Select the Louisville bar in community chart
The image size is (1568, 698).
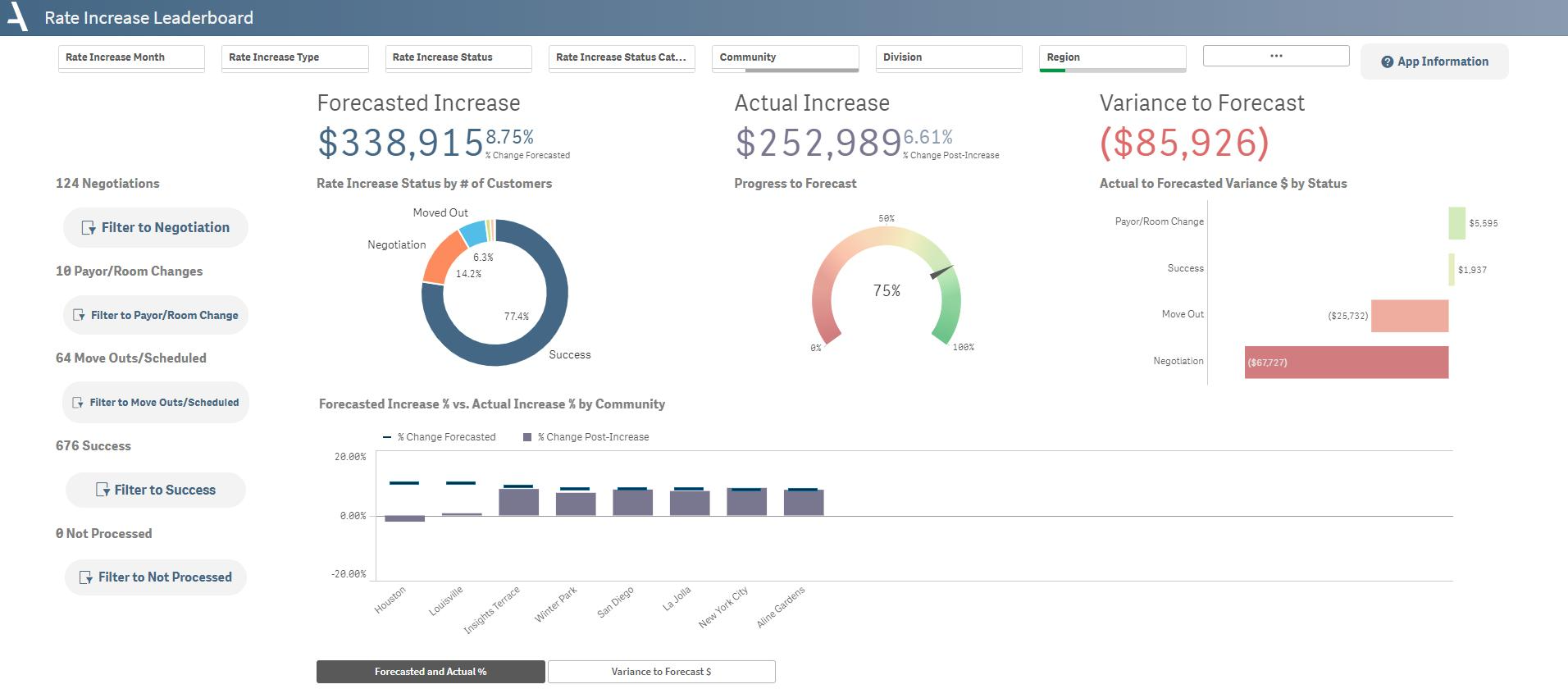(x=462, y=514)
